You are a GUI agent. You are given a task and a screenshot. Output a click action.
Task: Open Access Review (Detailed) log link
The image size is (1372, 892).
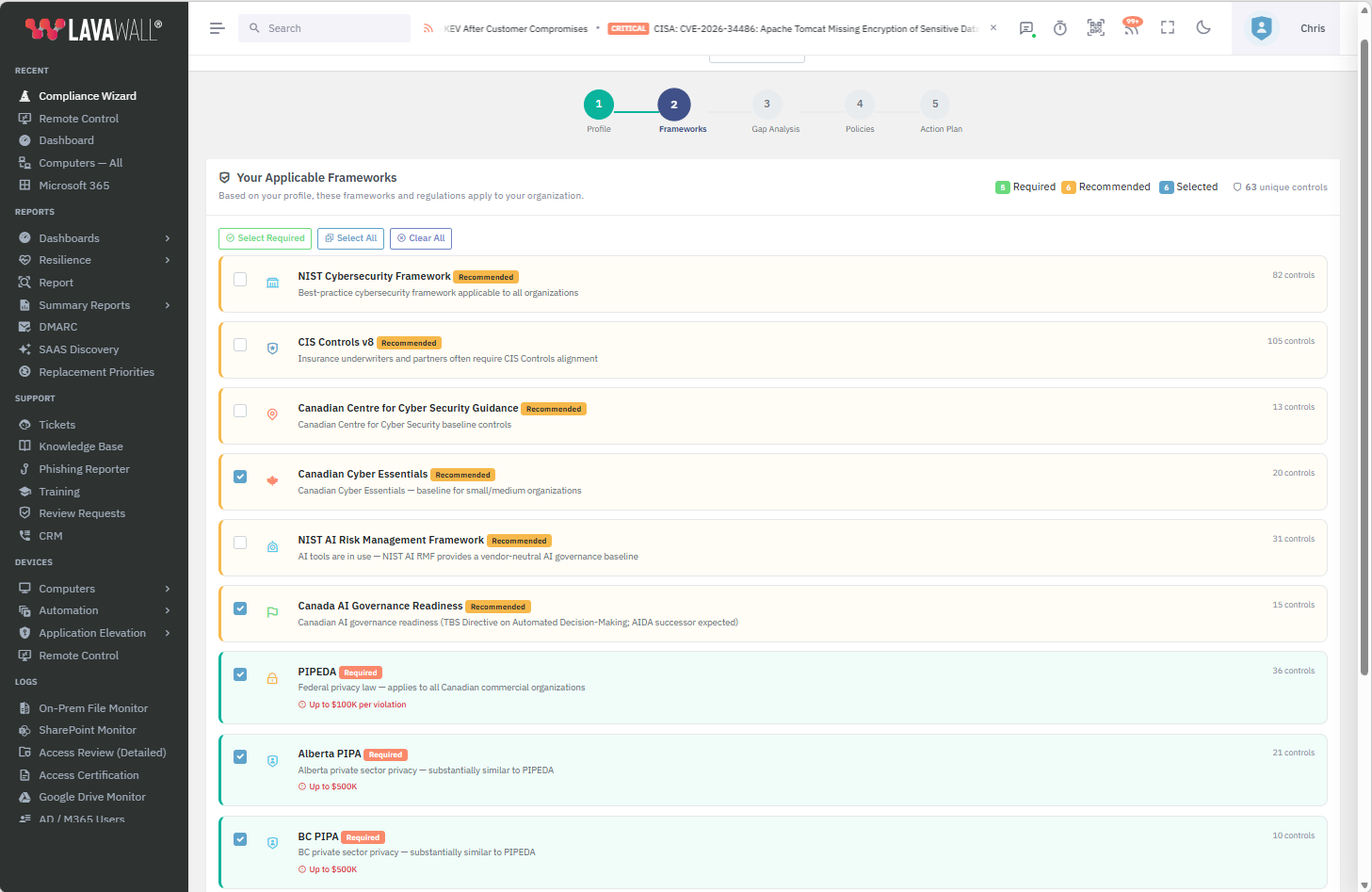point(102,753)
